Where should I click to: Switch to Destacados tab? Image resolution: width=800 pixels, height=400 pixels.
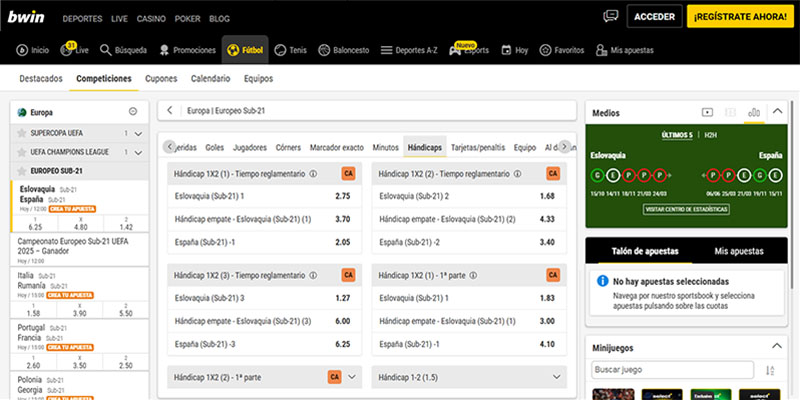pos(41,79)
